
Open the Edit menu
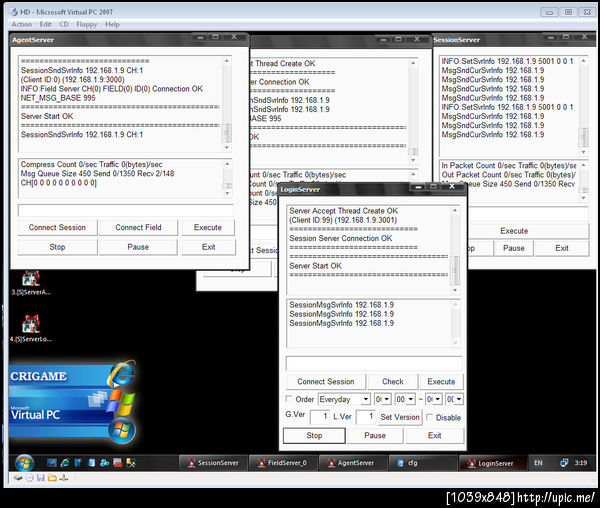(x=45, y=24)
